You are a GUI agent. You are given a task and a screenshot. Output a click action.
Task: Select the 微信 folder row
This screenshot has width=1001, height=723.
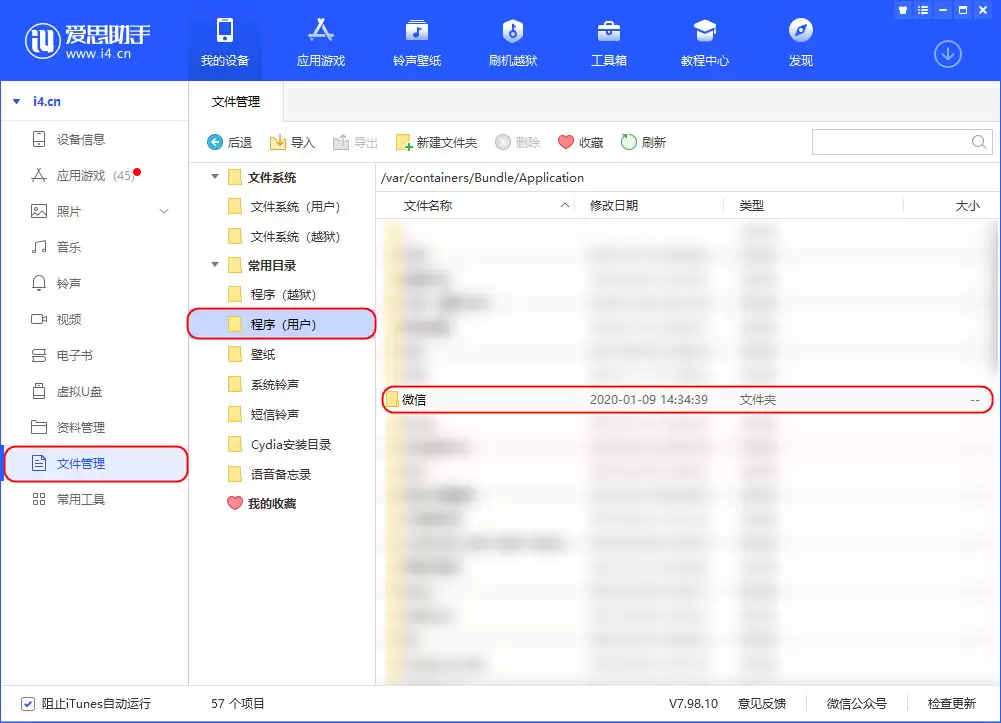coord(687,400)
